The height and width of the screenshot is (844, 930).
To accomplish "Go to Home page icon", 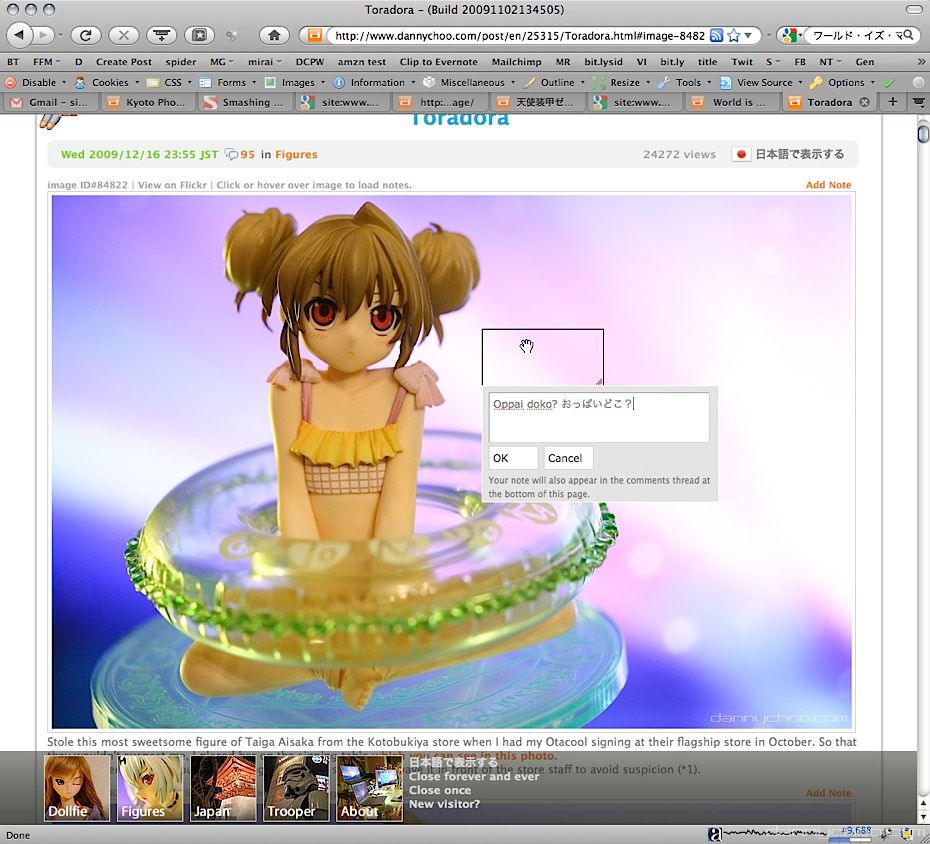I will pyautogui.click(x=273, y=35).
